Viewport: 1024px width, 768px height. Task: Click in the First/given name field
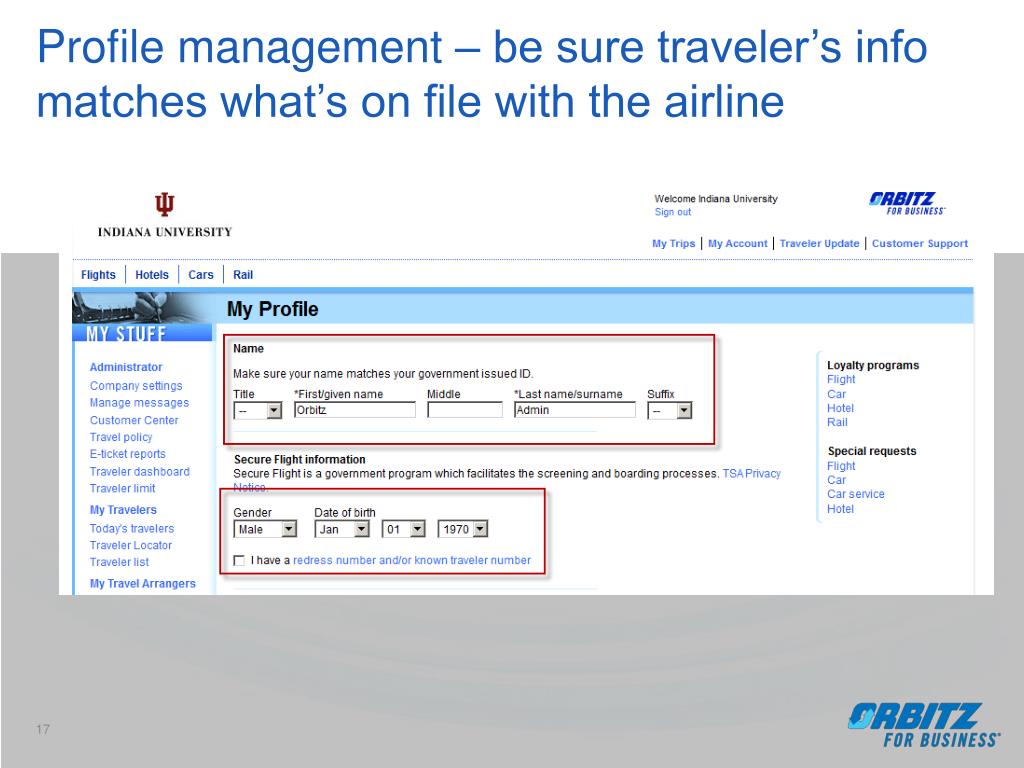click(x=355, y=410)
